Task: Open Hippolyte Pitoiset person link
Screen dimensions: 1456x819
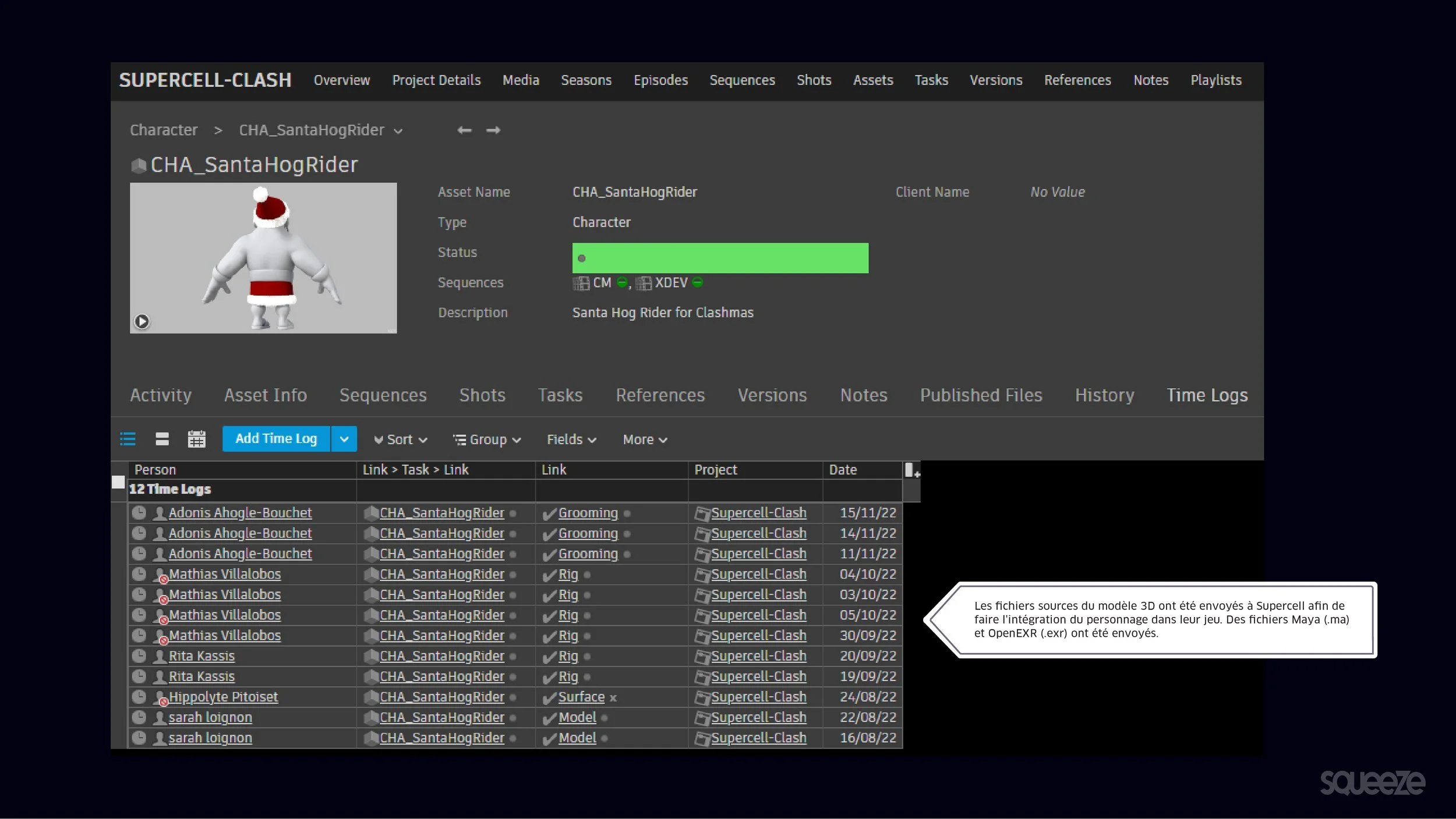Action: tap(223, 697)
